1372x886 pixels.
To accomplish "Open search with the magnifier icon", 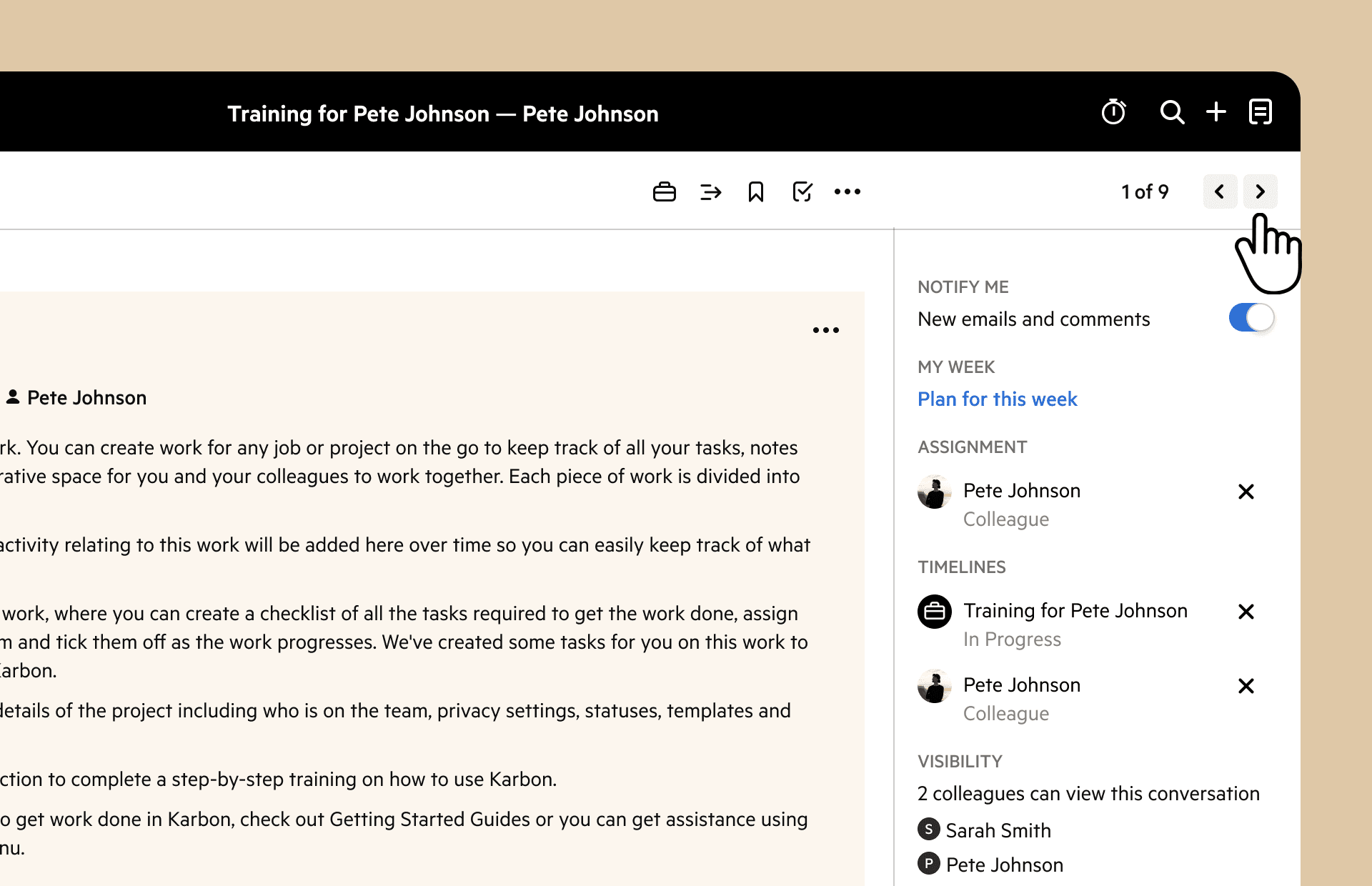I will click(x=1172, y=112).
